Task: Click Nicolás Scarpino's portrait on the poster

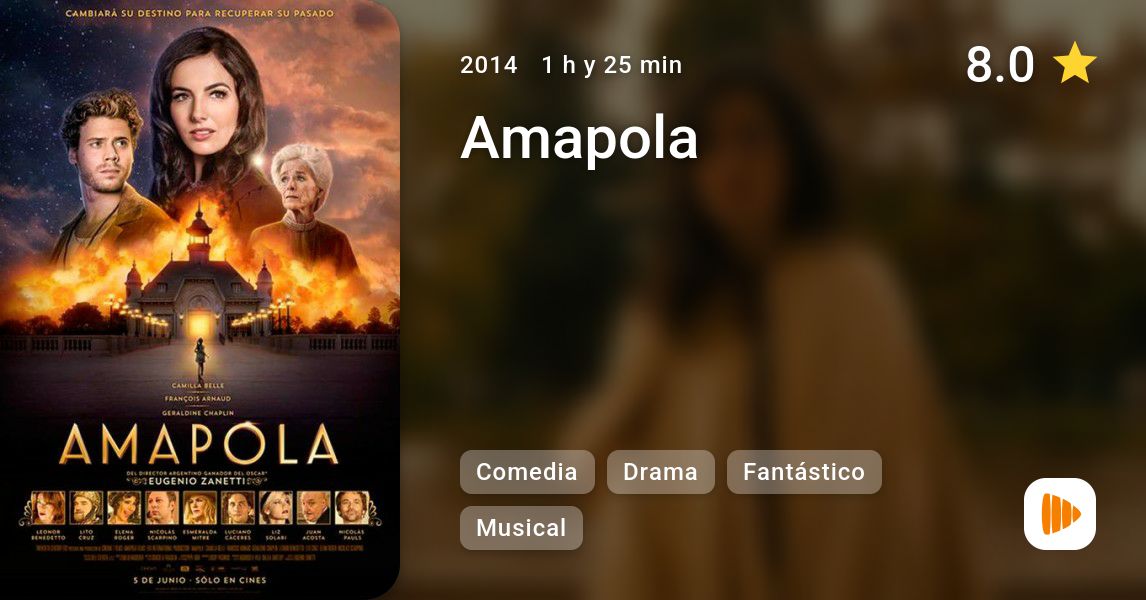Action: (x=162, y=508)
